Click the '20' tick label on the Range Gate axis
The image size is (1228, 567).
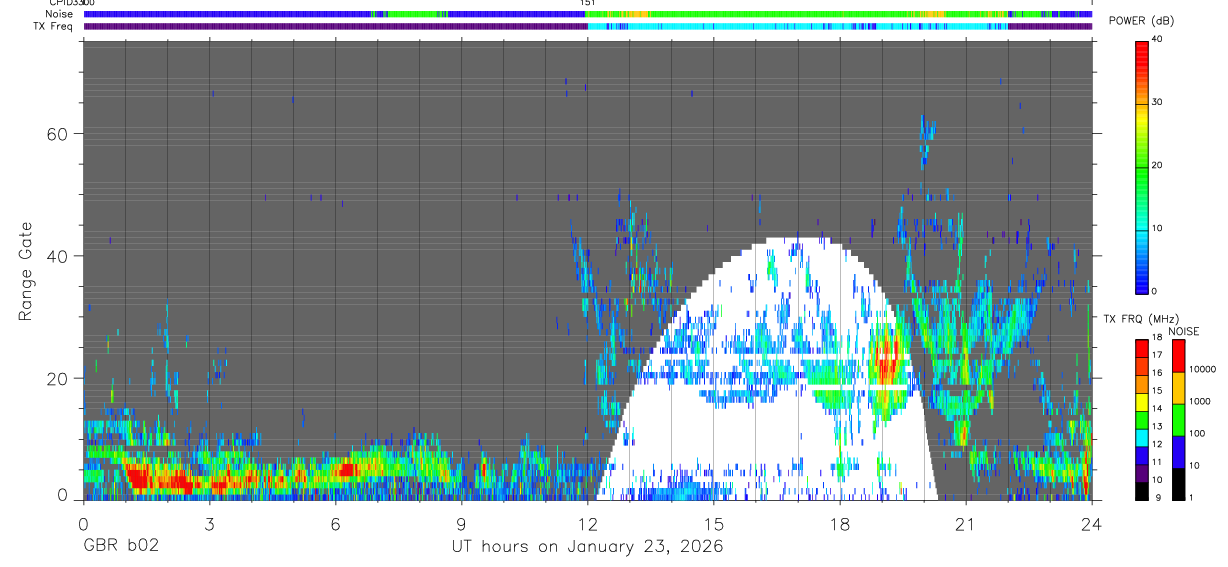tap(58, 379)
